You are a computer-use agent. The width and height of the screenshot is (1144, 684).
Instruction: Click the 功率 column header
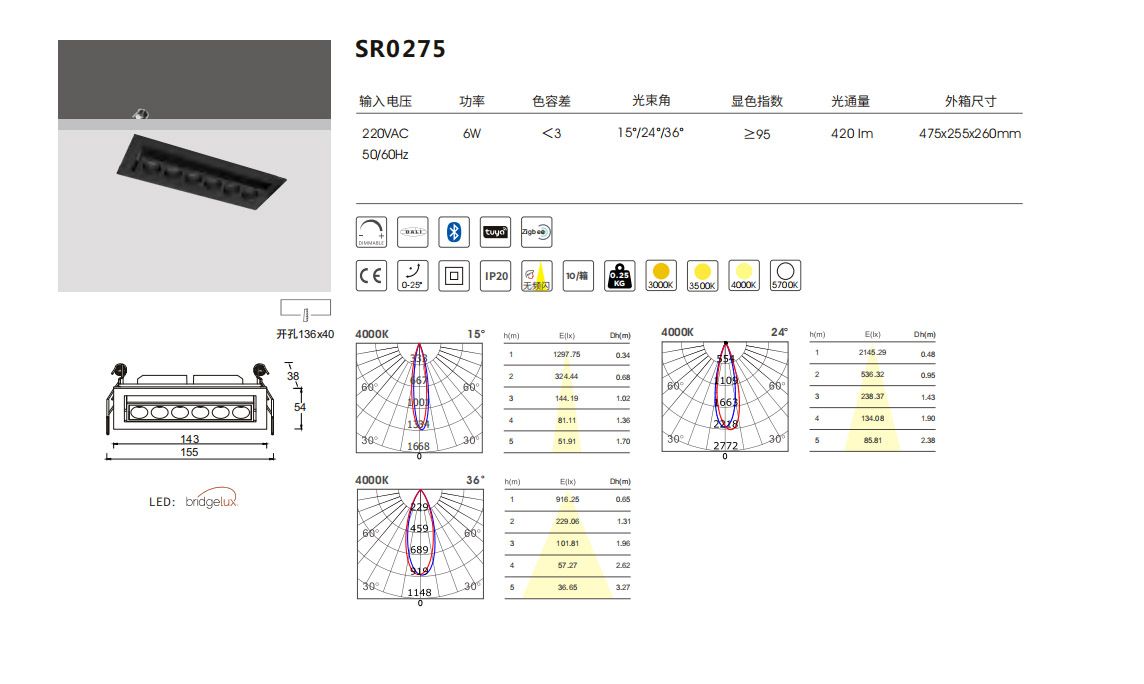pyautogui.click(x=472, y=101)
